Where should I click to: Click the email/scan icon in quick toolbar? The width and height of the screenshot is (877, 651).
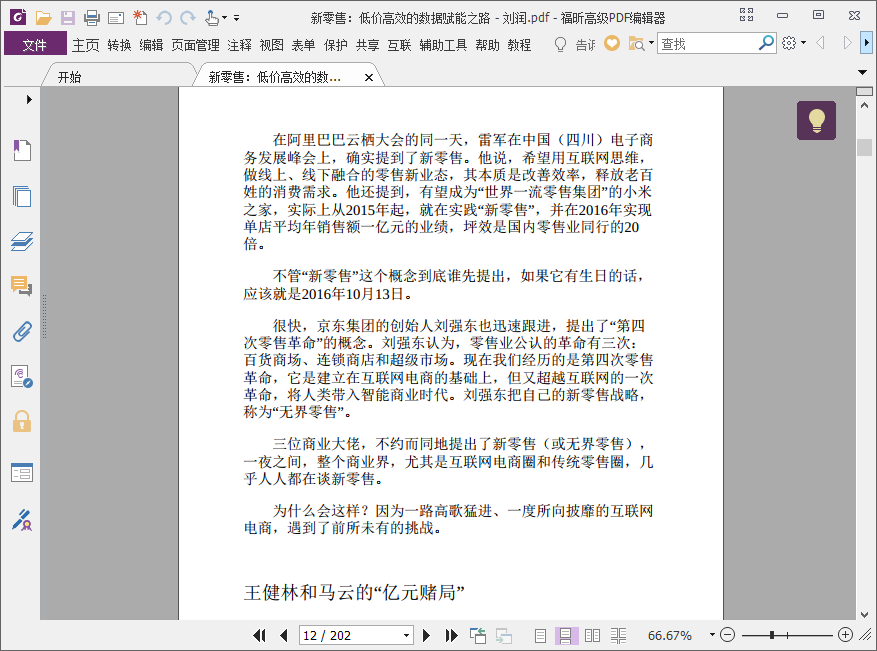(116, 18)
